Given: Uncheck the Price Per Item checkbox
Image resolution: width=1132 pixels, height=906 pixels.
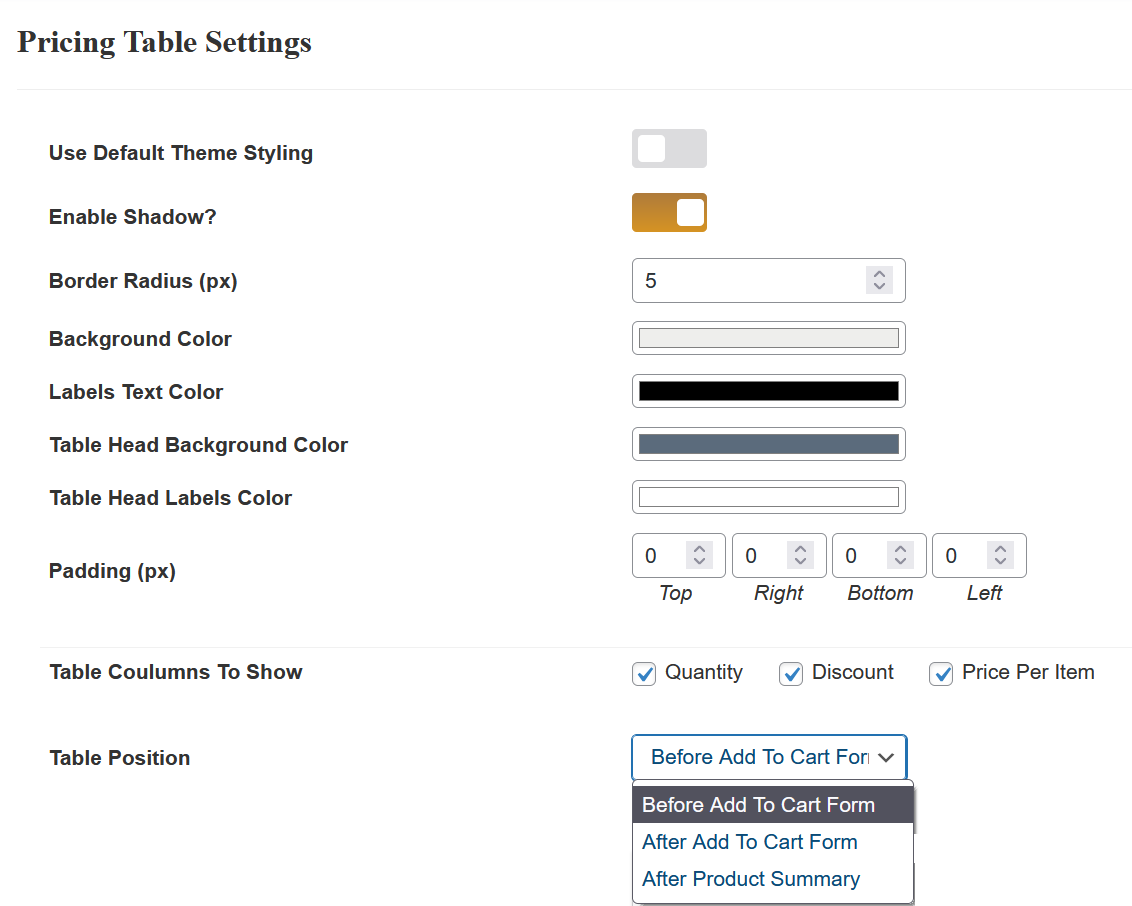Looking at the screenshot, I should [941, 674].
